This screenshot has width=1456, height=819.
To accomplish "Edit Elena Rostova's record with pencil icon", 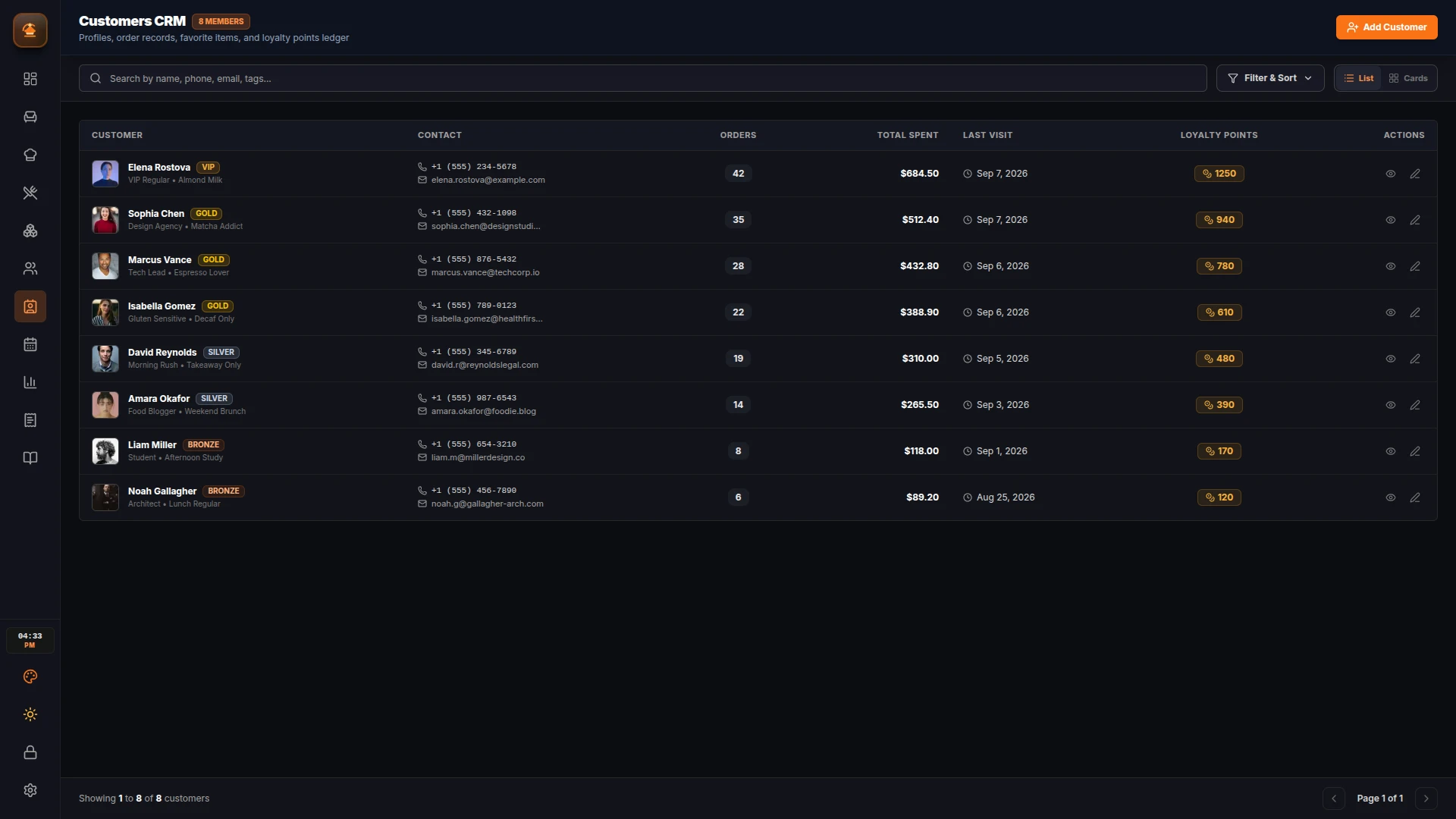I will 1415,174.
